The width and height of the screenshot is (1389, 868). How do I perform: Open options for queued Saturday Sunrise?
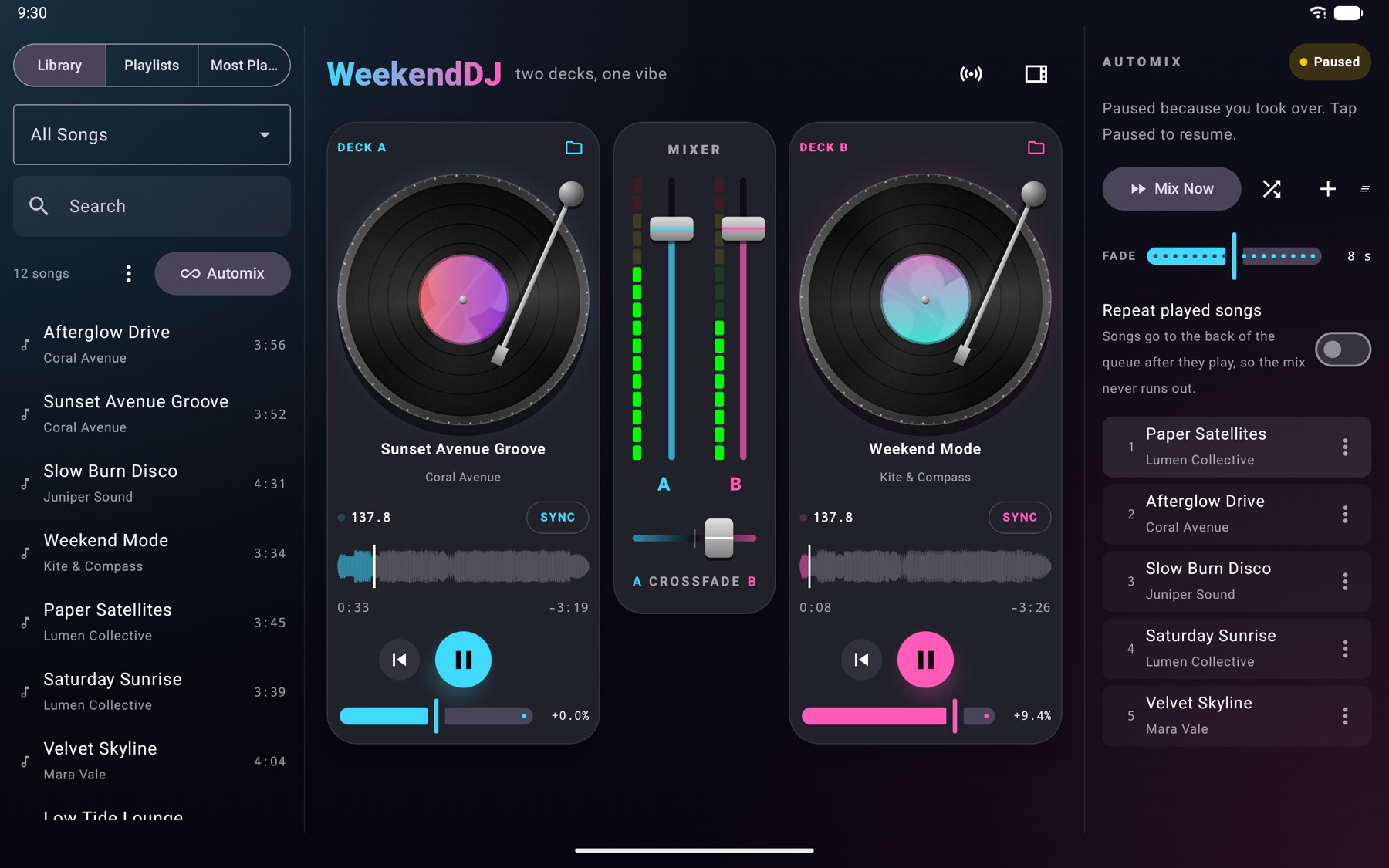tap(1345, 649)
